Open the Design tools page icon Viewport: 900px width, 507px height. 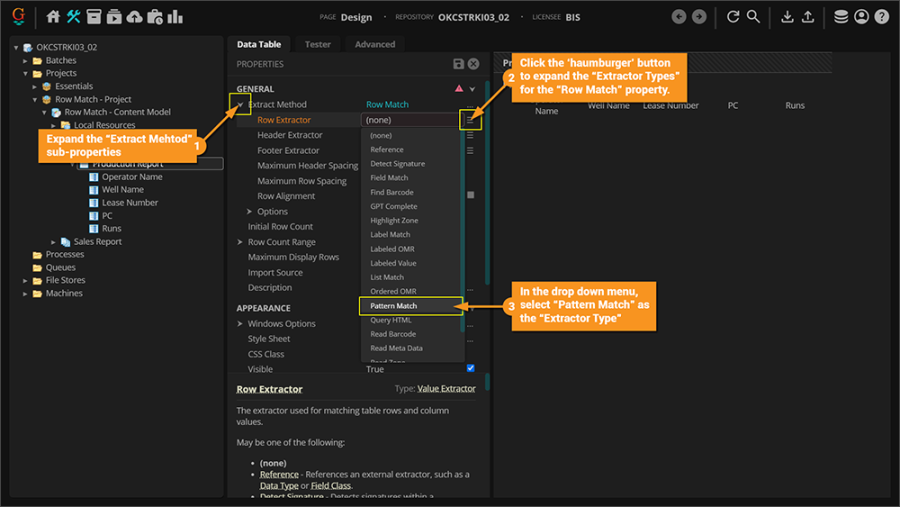pyautogui.click(x=73, y=17)
